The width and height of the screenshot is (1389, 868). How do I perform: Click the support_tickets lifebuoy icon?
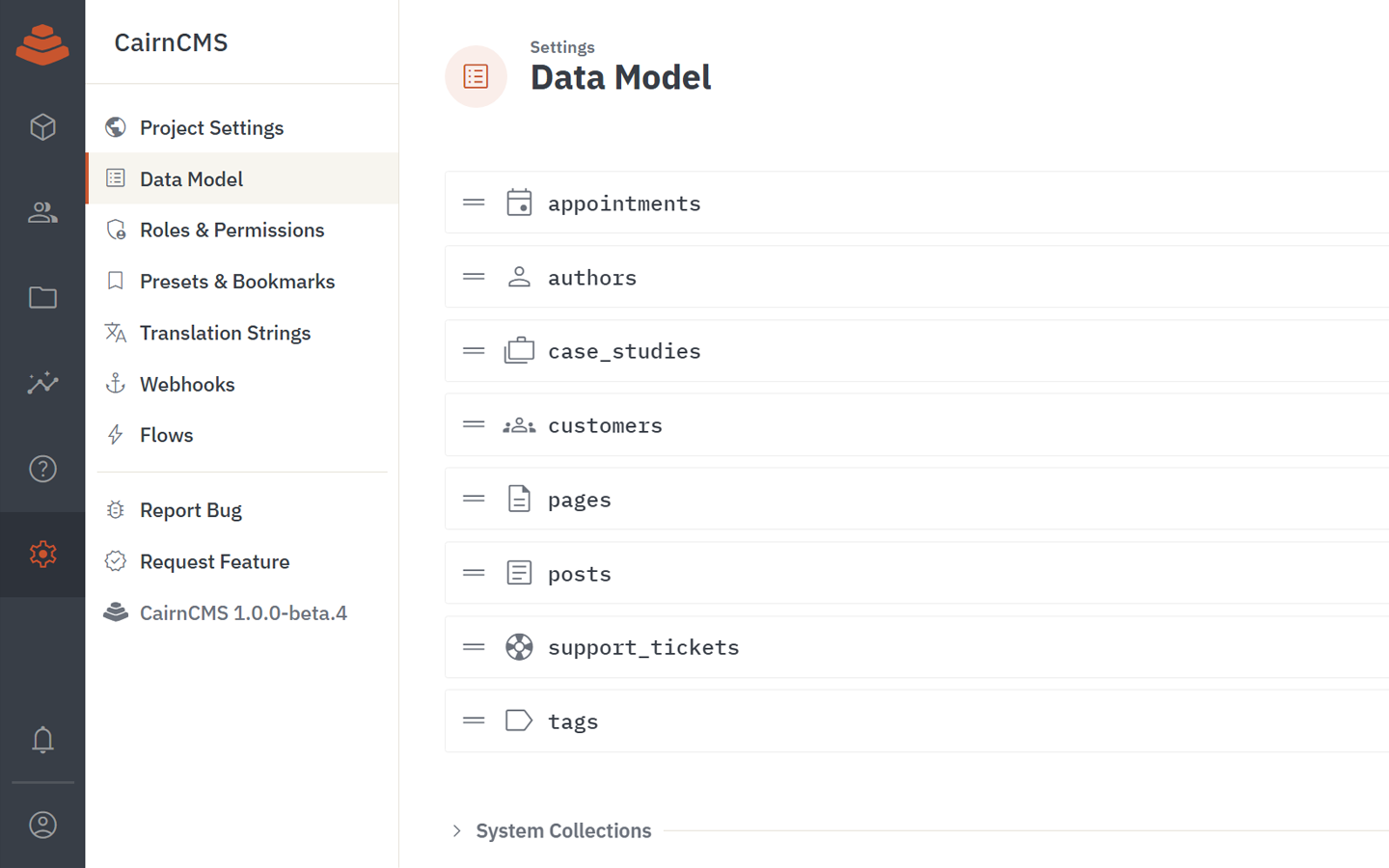tap(519, 646)
